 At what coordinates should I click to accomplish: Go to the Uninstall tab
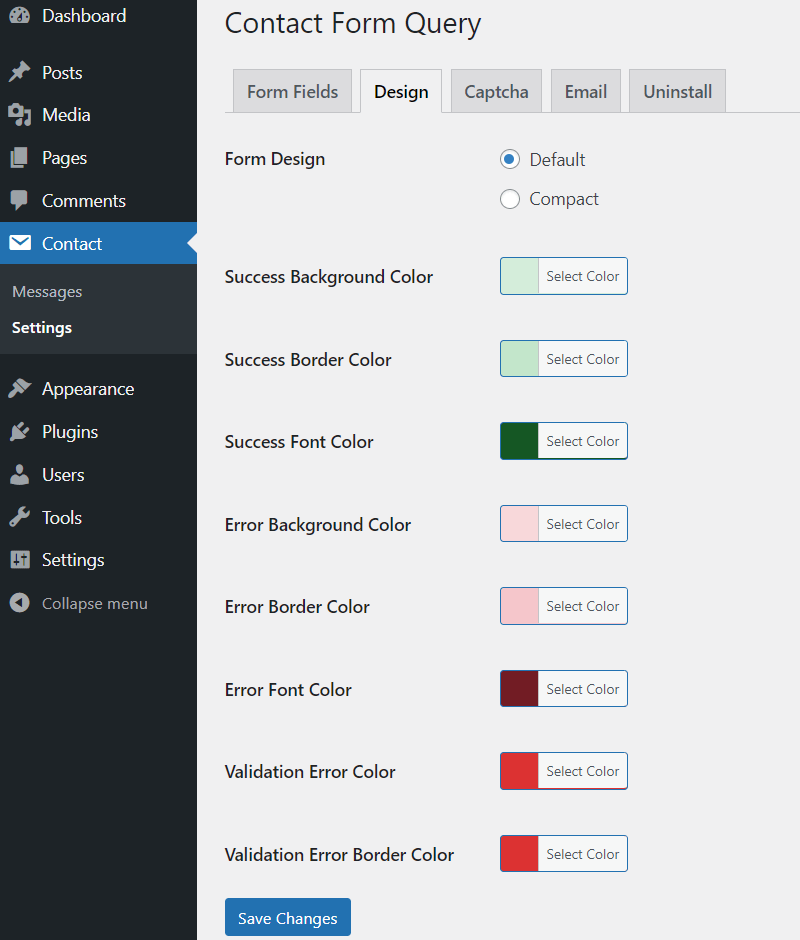click(678, 91)
